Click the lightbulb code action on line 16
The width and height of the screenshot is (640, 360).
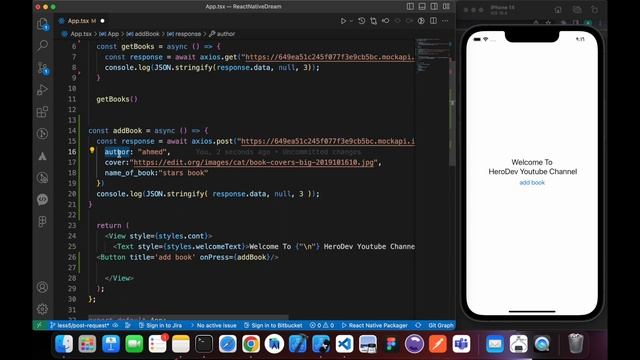tap(92, 151)
